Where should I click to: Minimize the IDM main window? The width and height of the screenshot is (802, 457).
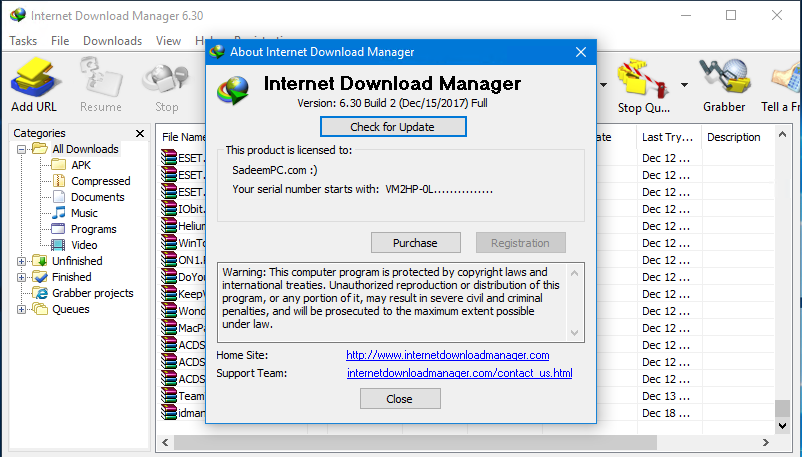[x=686, y=15]
